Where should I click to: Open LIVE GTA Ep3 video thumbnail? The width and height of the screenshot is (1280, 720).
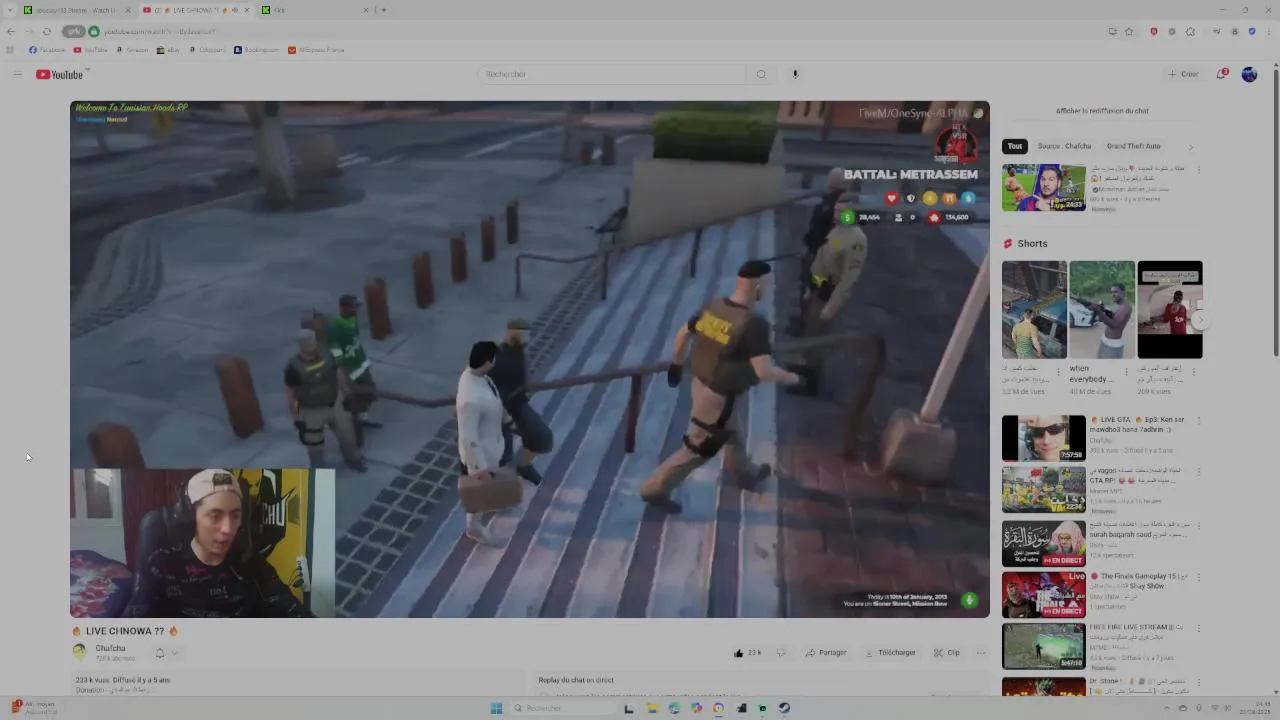pos(1043,438)
